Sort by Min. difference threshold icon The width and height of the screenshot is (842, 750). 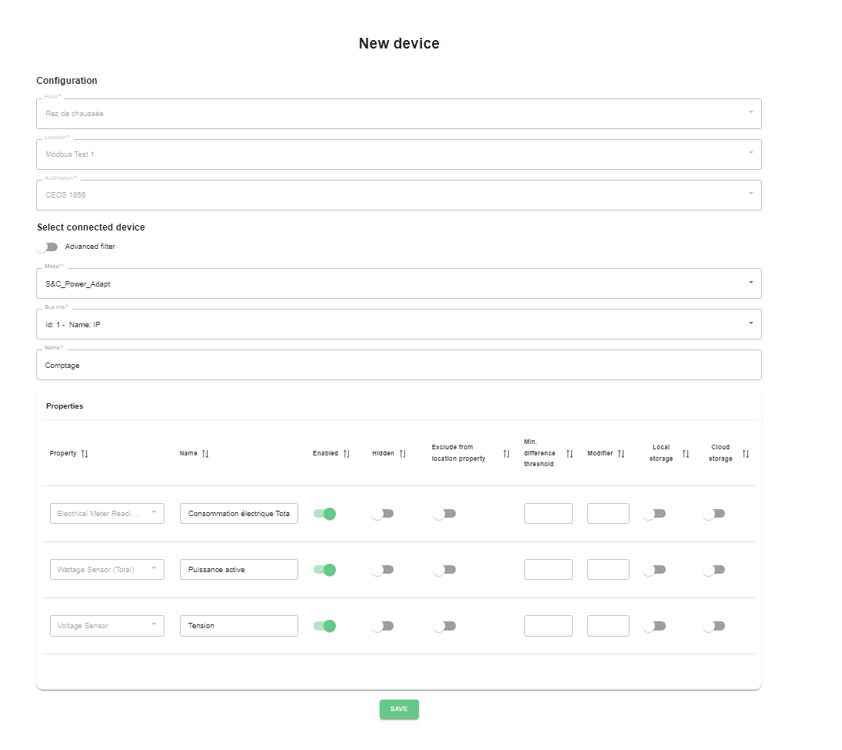pyautogui.click(x=569, y=454)
